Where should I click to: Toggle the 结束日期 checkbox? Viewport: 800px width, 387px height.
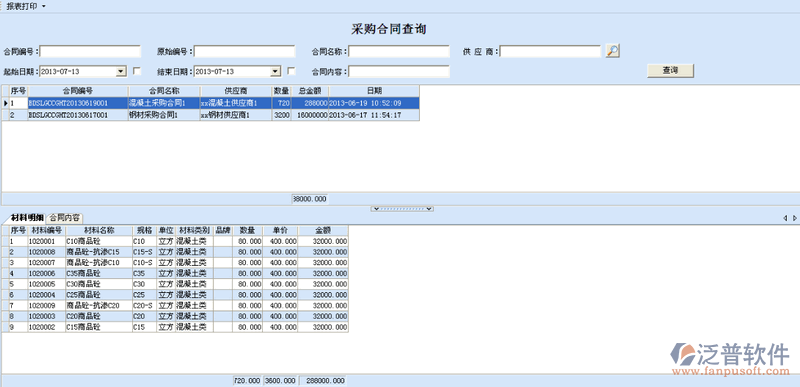click(x=291, y=71)
